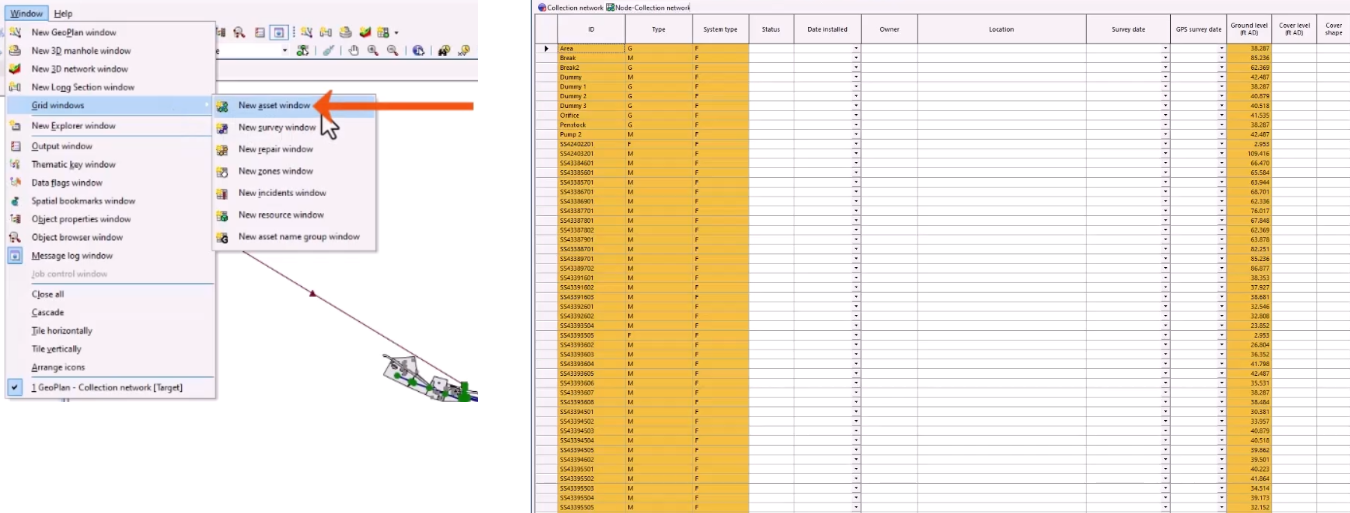Open GPS survey date dropdown for Orifice row
The width and height of the screenshot is (1350, 513).
1222,115
